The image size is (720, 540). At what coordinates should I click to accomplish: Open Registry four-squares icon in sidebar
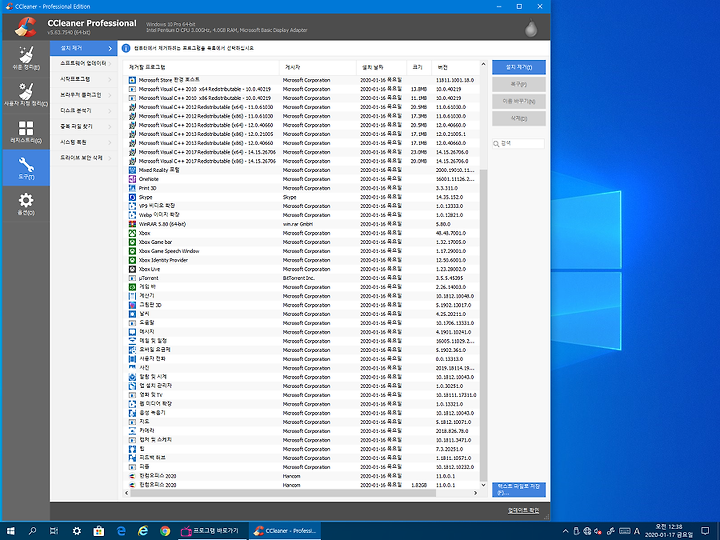coord(26,128)
